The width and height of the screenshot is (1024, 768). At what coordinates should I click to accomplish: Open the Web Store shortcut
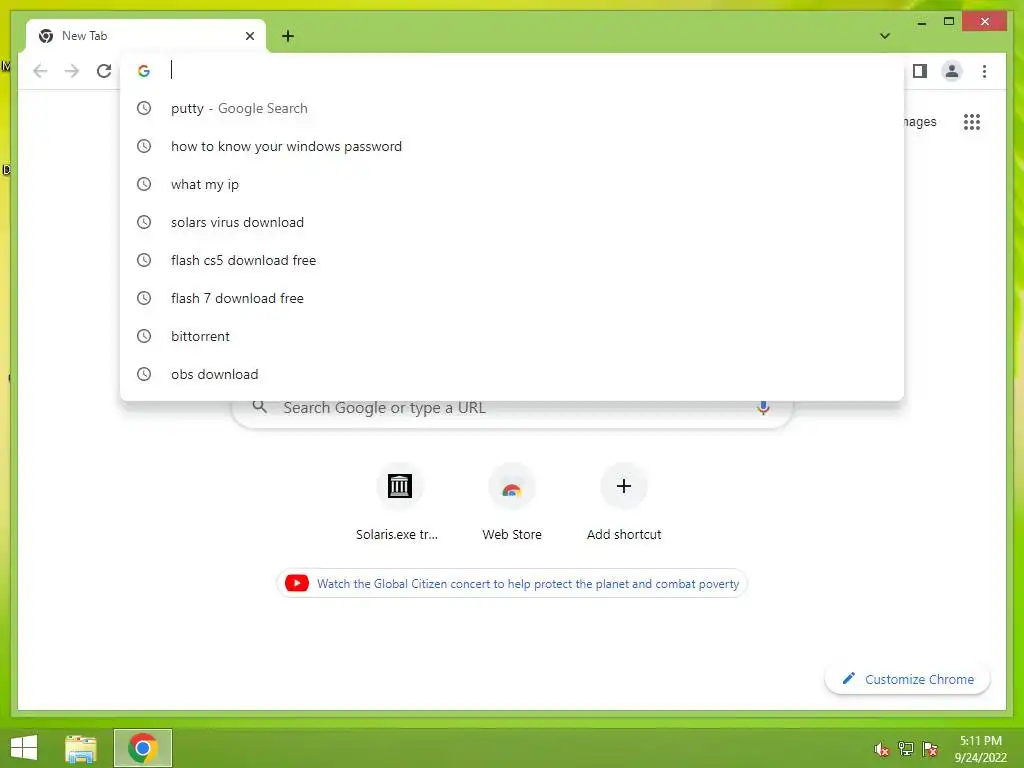(x=511, y=502)
